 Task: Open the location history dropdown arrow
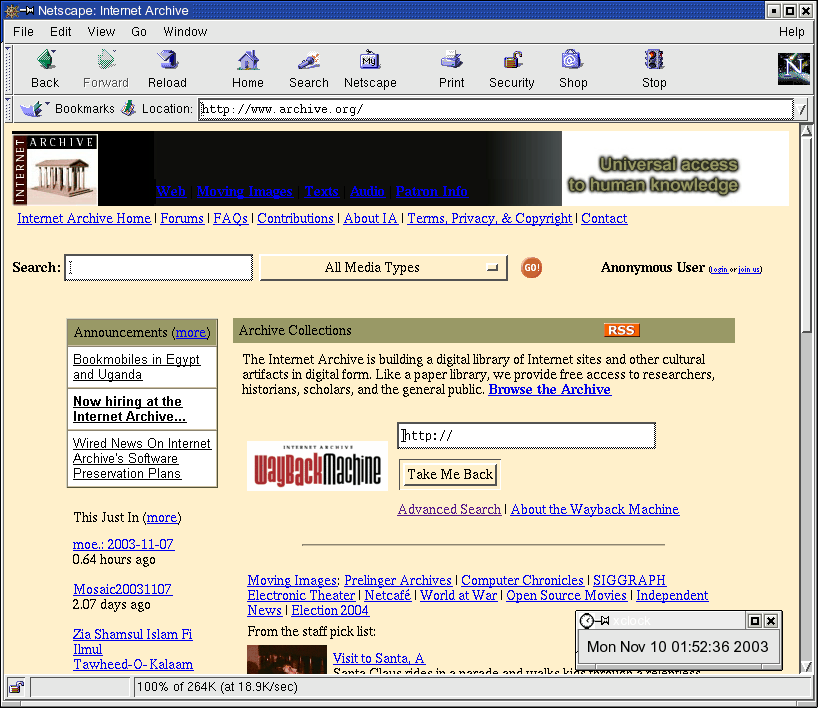(x=802, y=109)
